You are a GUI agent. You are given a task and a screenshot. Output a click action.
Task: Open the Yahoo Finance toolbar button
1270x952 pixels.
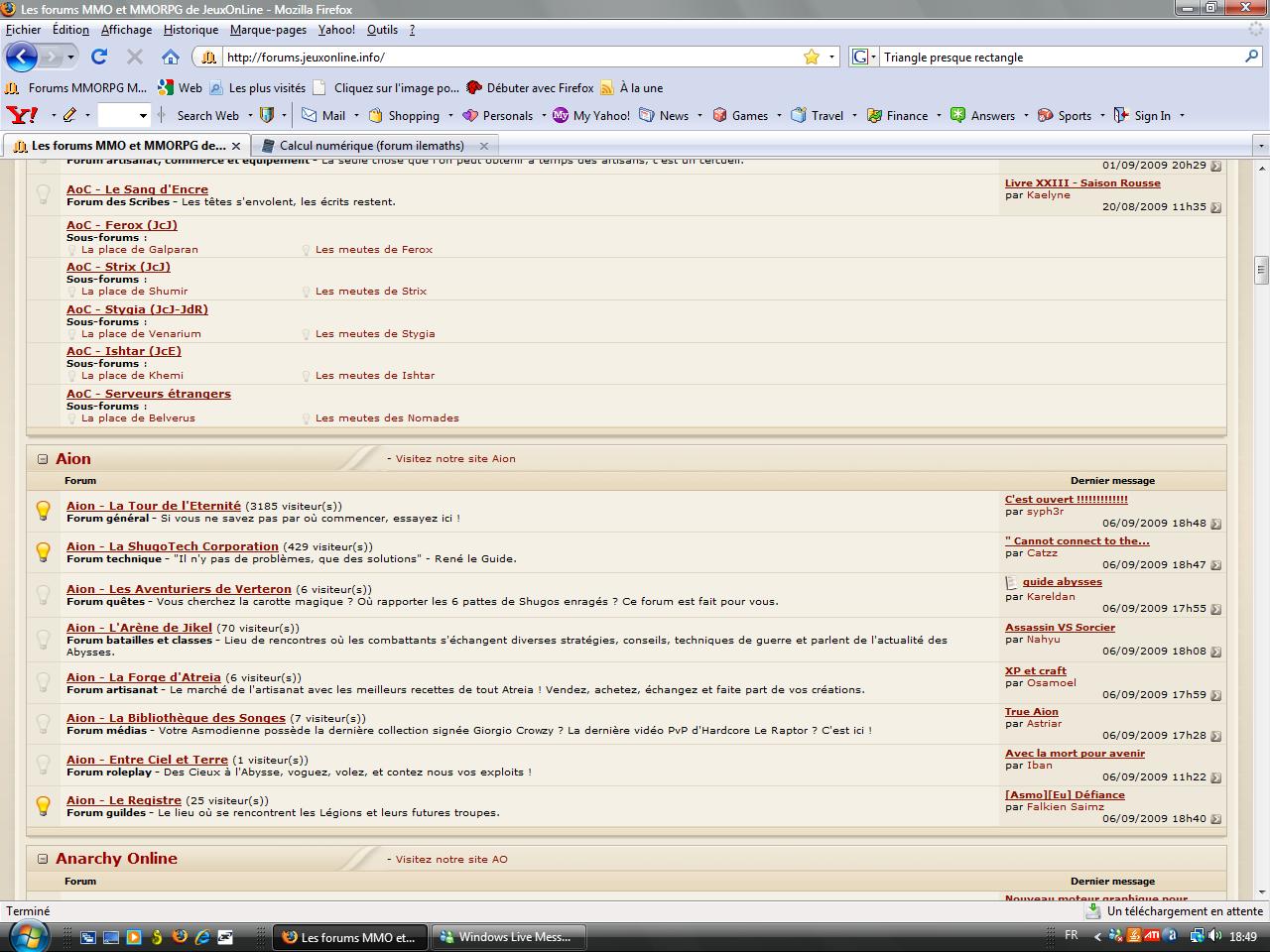click(898, 115)
